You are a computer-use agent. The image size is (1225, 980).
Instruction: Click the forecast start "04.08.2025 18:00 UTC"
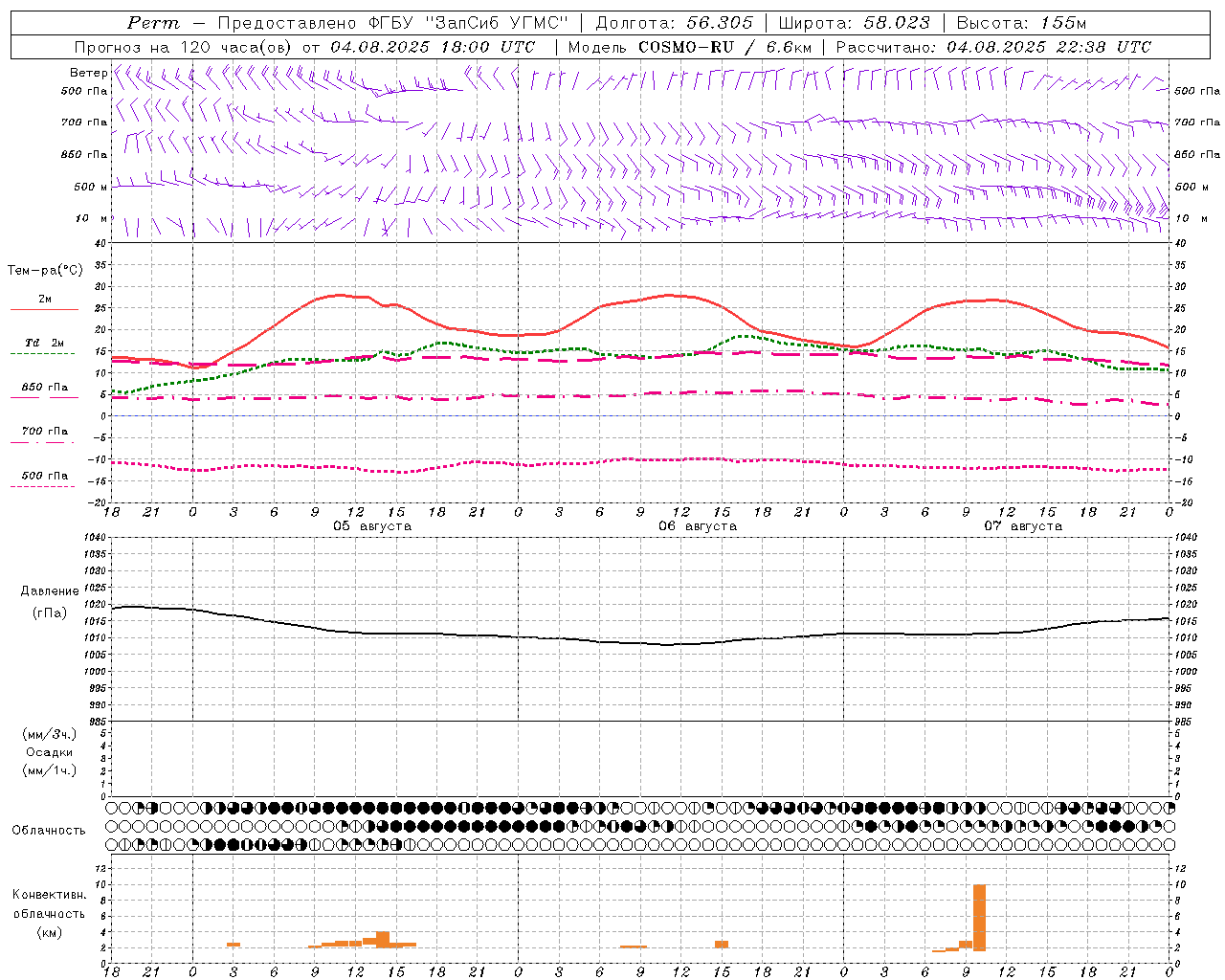coord(433,47)
